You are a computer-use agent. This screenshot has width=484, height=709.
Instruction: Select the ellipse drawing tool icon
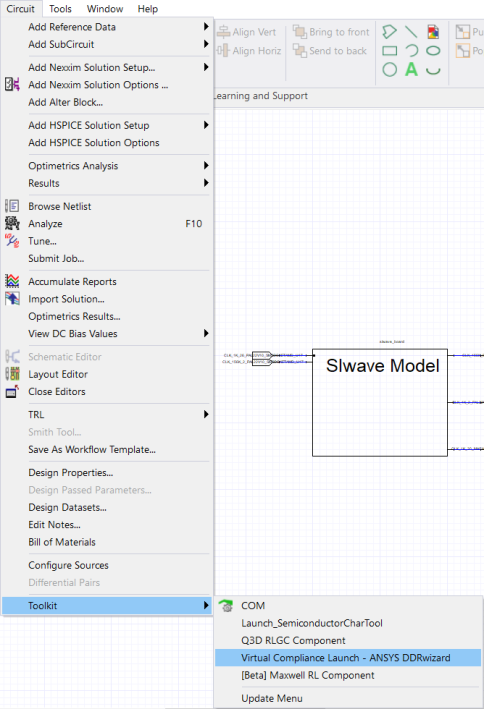pyautogui.click(x=433, y=51)
